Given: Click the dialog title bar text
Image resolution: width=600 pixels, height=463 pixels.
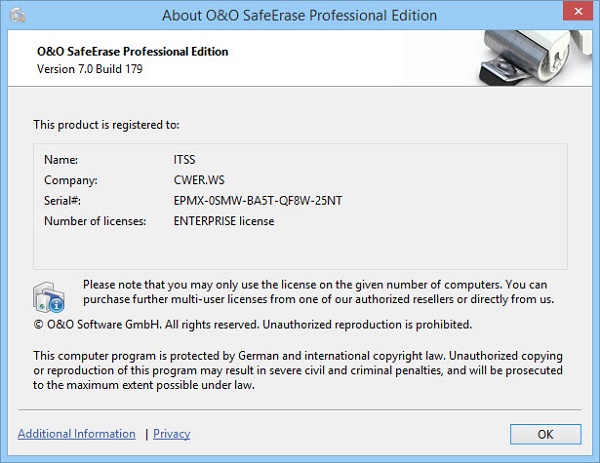Looking at the screenshot, I should (x=299, y=16).
